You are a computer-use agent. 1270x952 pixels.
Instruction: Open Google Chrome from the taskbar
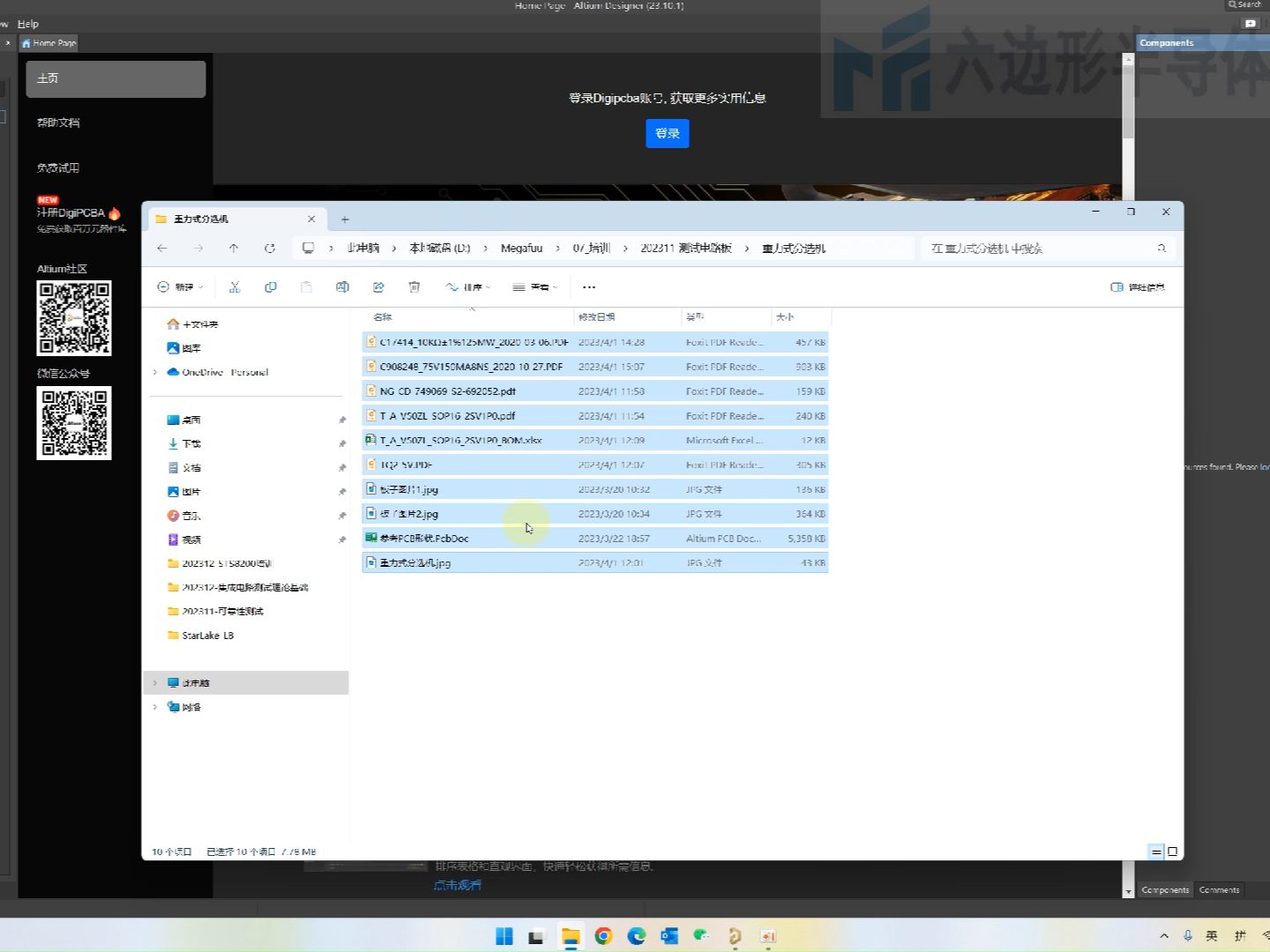[603, 935]
